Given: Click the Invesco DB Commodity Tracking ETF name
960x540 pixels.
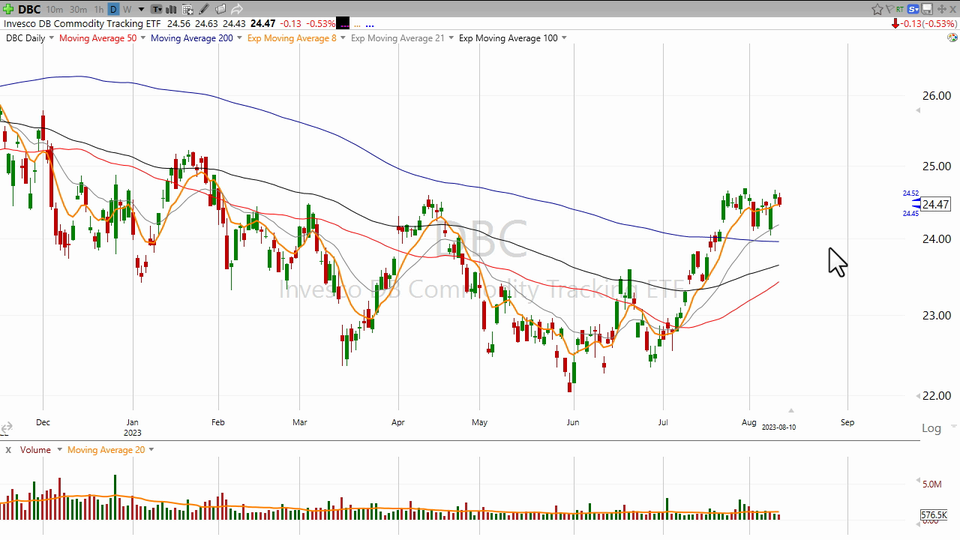Looking at the screenshot, I should coord(83,24).
